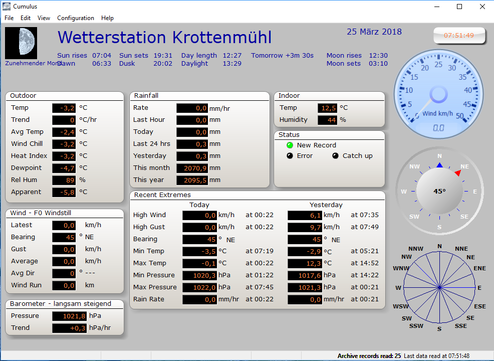
Task: Click the Catch up status indicator light
Action: coord(335,156)
